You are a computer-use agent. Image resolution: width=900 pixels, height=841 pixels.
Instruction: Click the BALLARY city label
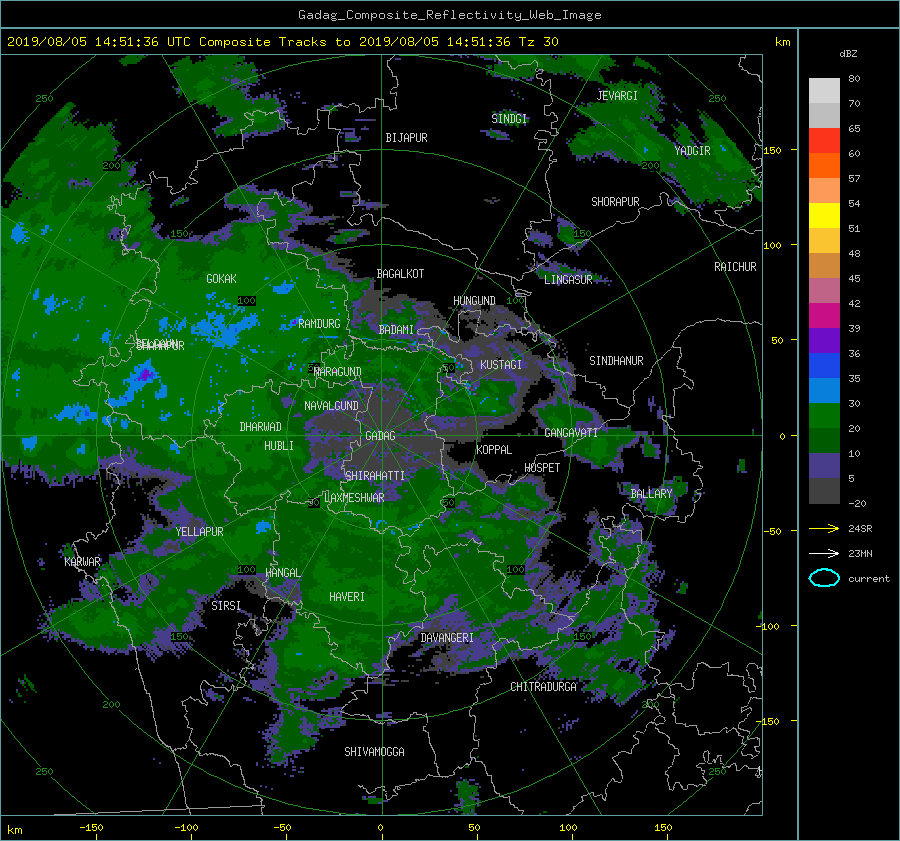point(651,494)
